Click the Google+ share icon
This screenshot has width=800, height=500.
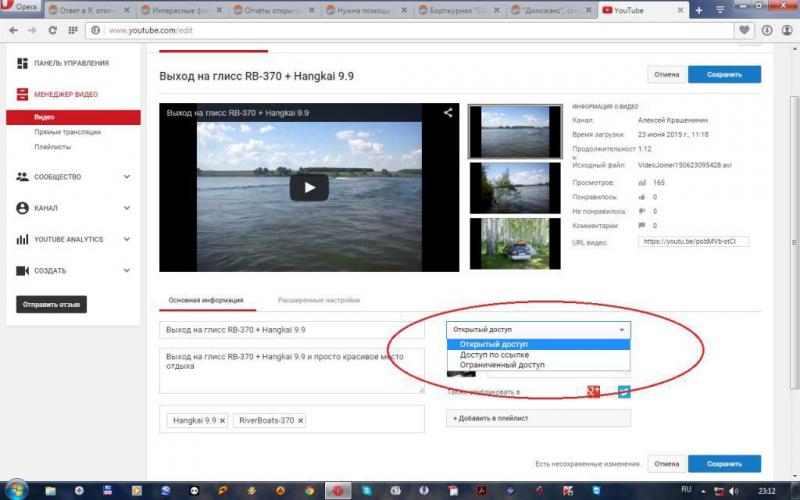pyautogui.click(x=593, y=391)
